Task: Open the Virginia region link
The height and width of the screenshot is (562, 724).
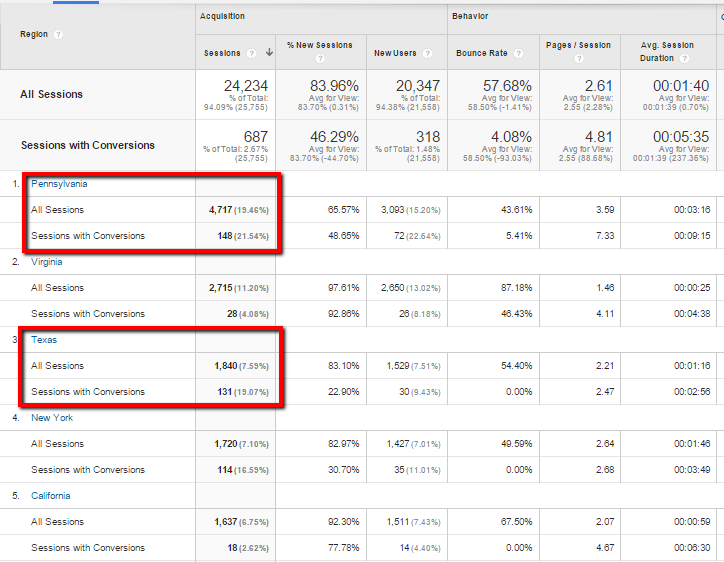Action: [47, 262]
